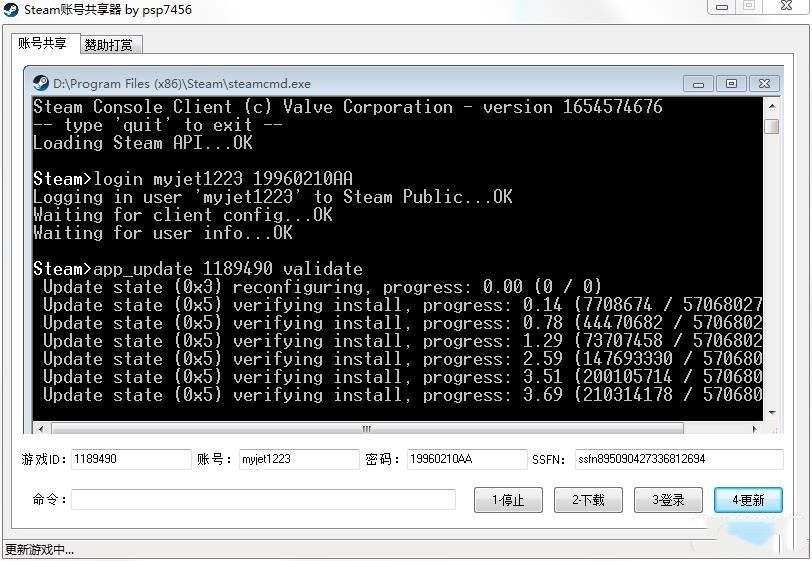
Task: Close the steamcmd.exe console window
Action: coord(764,84)
